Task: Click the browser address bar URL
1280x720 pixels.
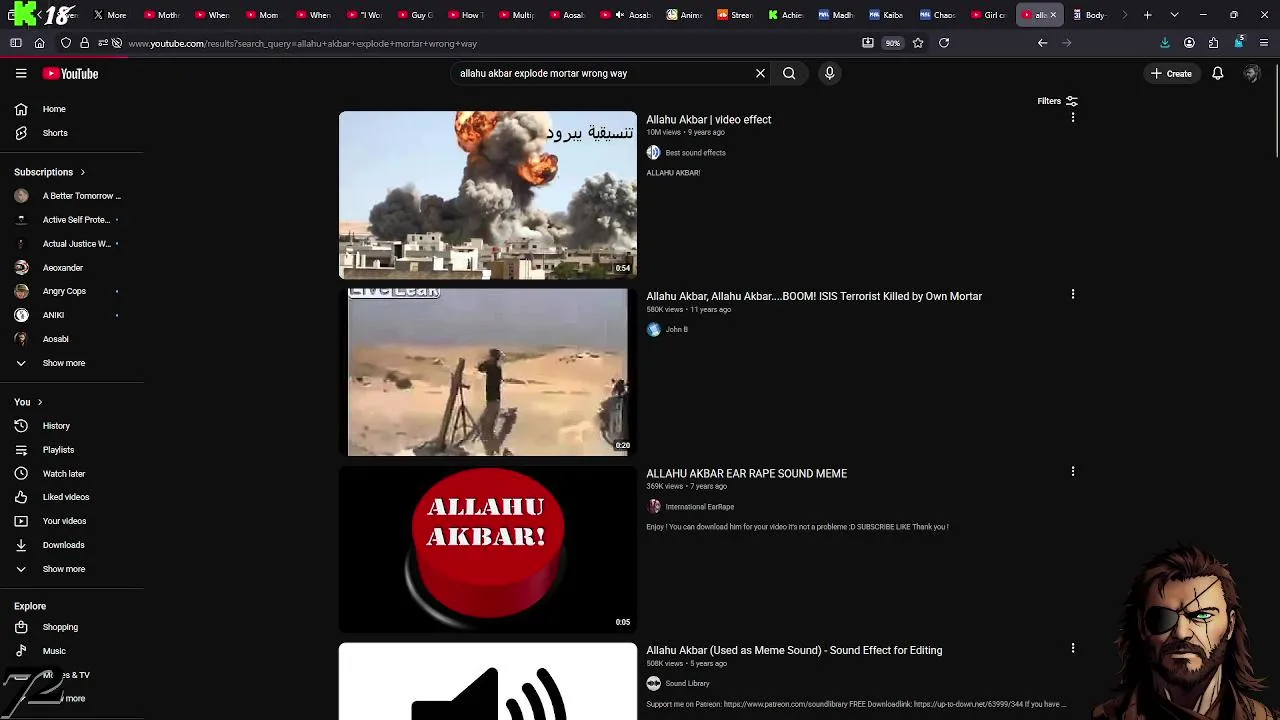Action: (x=302, y=43)
